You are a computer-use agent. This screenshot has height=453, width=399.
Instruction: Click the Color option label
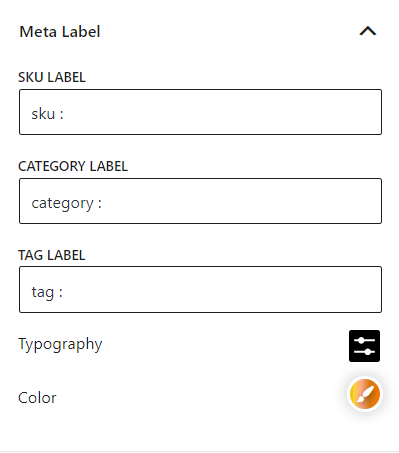tap(37, 398)
